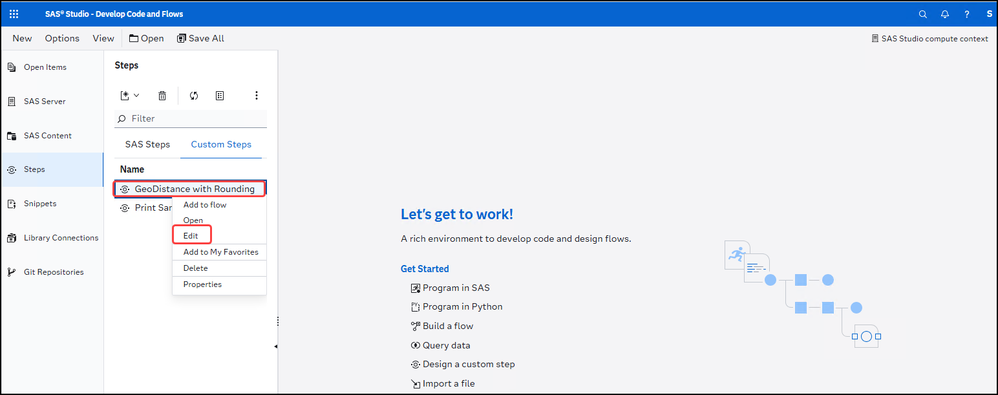Choose Add to flow from context menu
Image resolution: width=998 pixels, height=395 pixels.
click(x=205, y=205)
